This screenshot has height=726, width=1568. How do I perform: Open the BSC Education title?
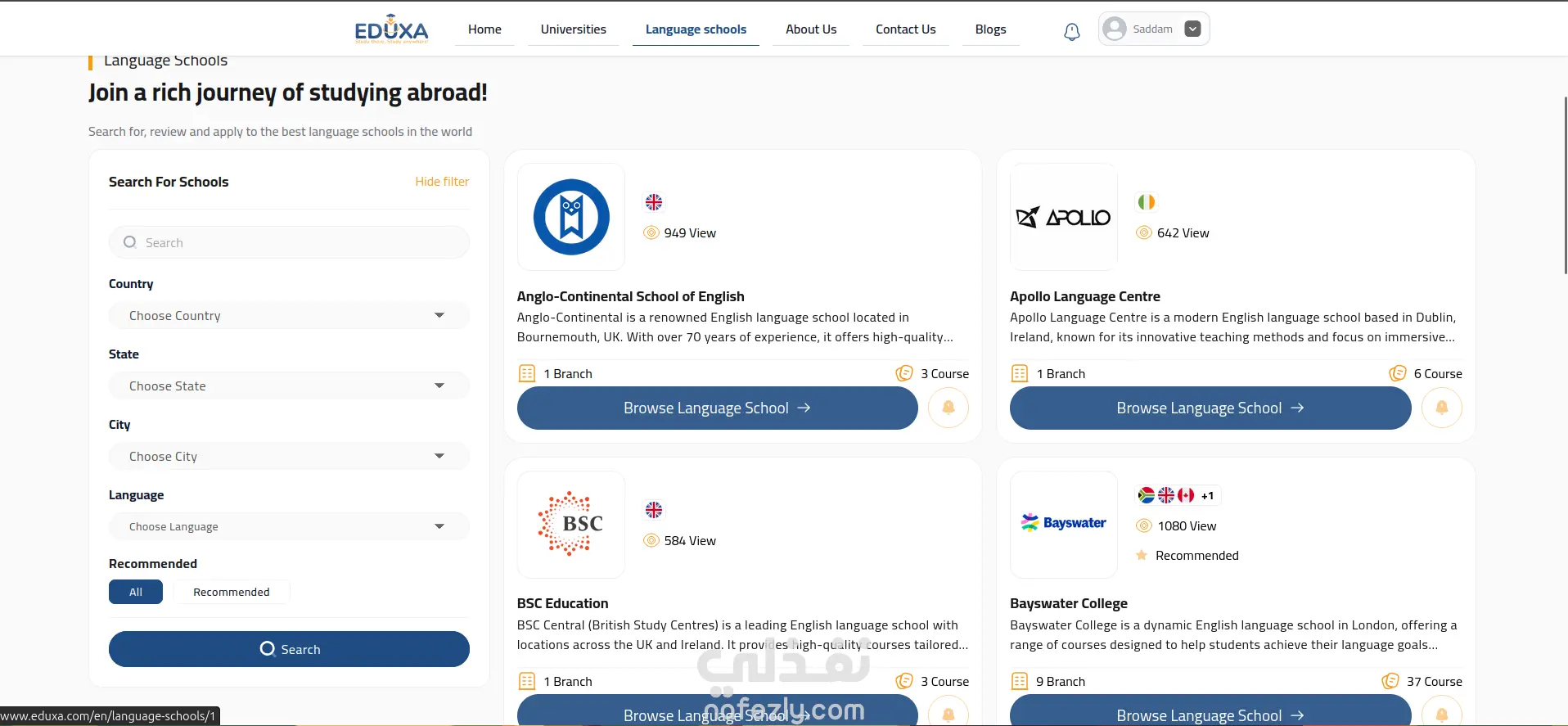coord(562,603)
